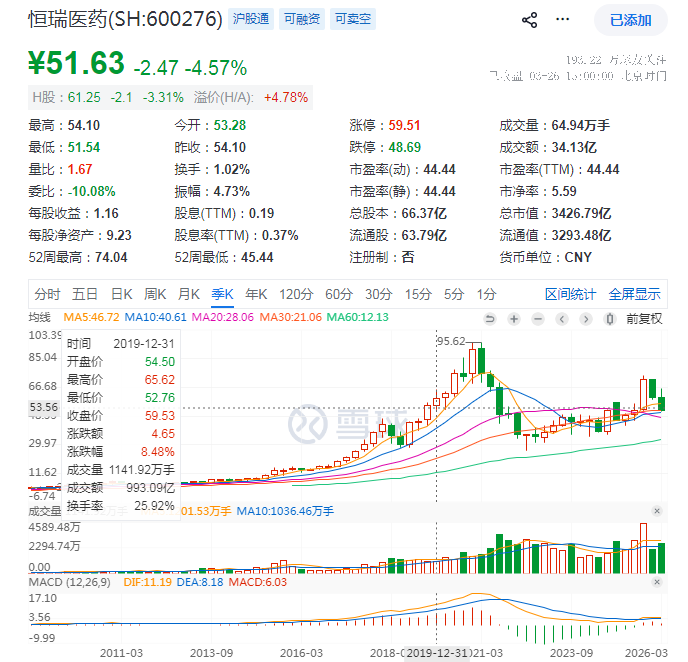688x662 pixels.
Task: Click the chart reset (undo arrow) icon
Action: pos(490,319)
